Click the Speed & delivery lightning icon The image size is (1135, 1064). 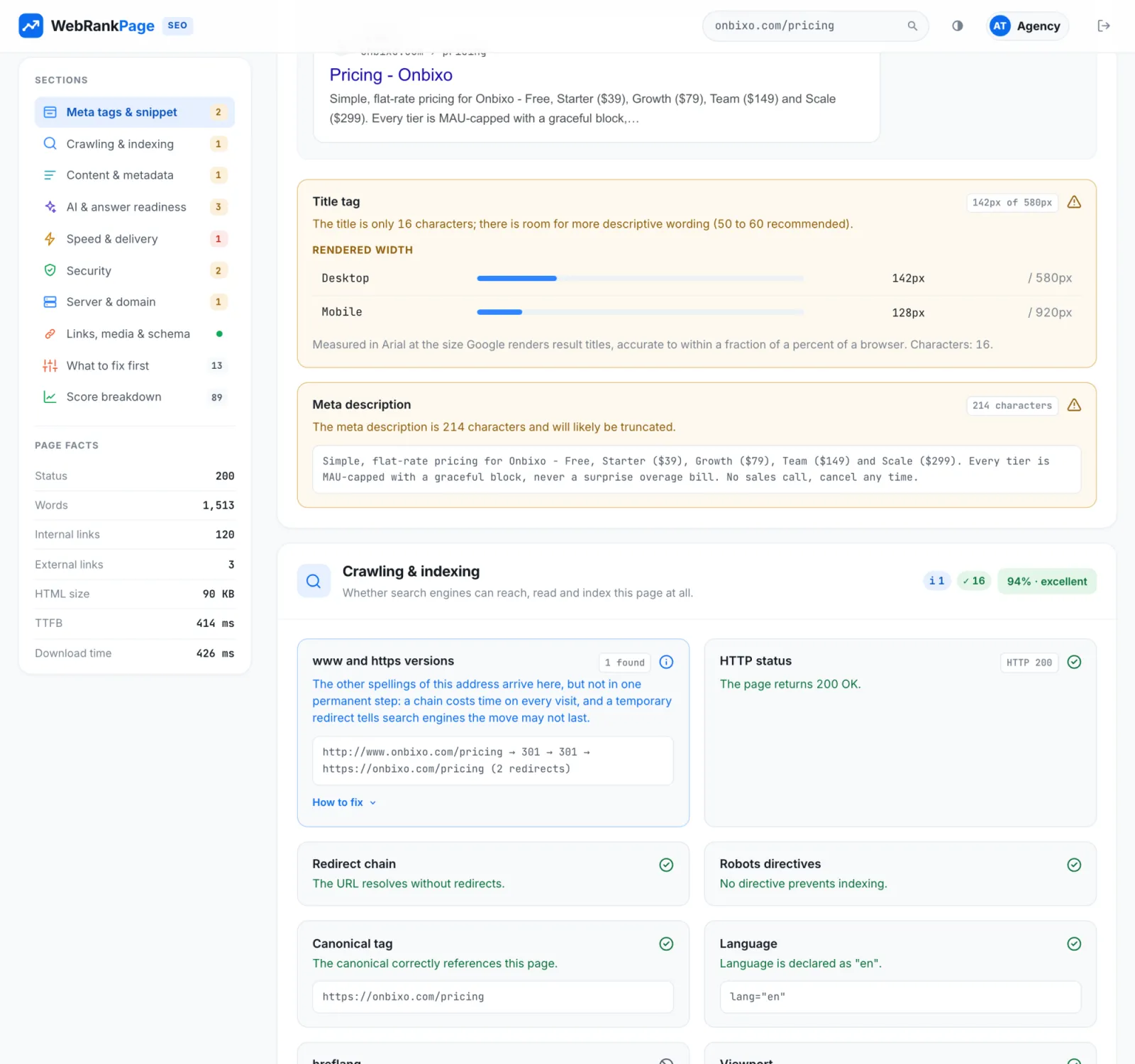50,239
